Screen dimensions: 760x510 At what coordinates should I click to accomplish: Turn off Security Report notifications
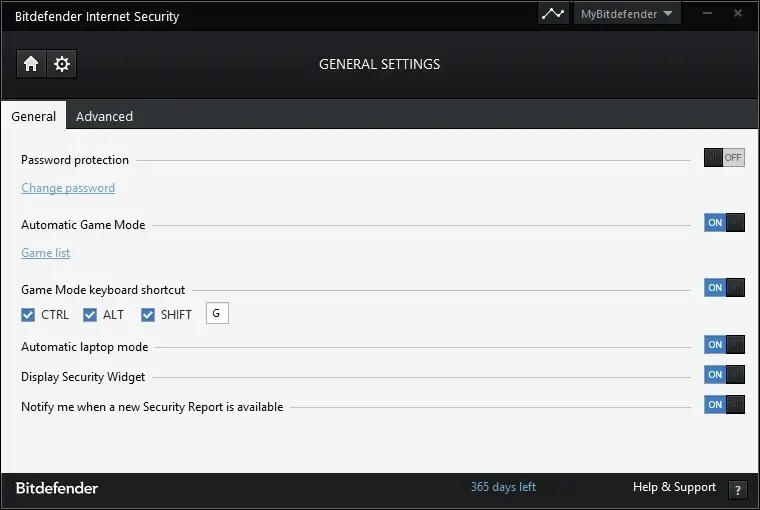pos(724,405)
